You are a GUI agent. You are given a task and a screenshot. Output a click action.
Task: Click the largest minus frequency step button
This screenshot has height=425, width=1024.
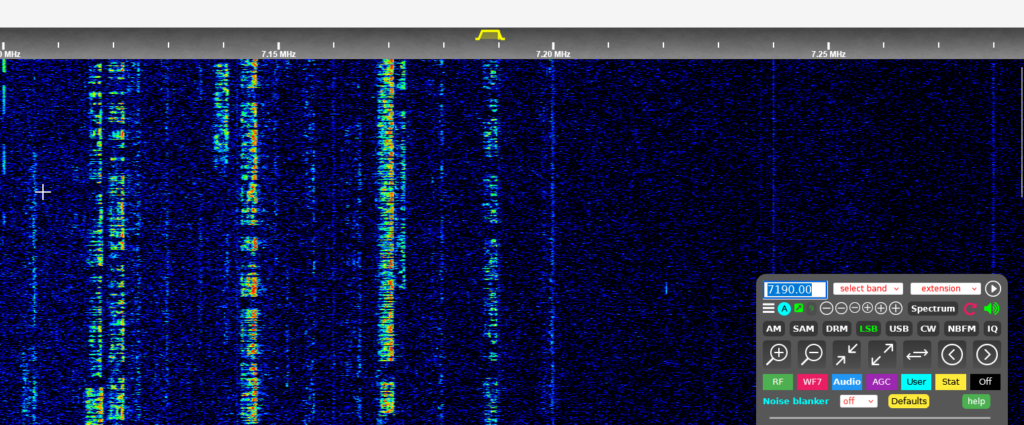point(827,309)
